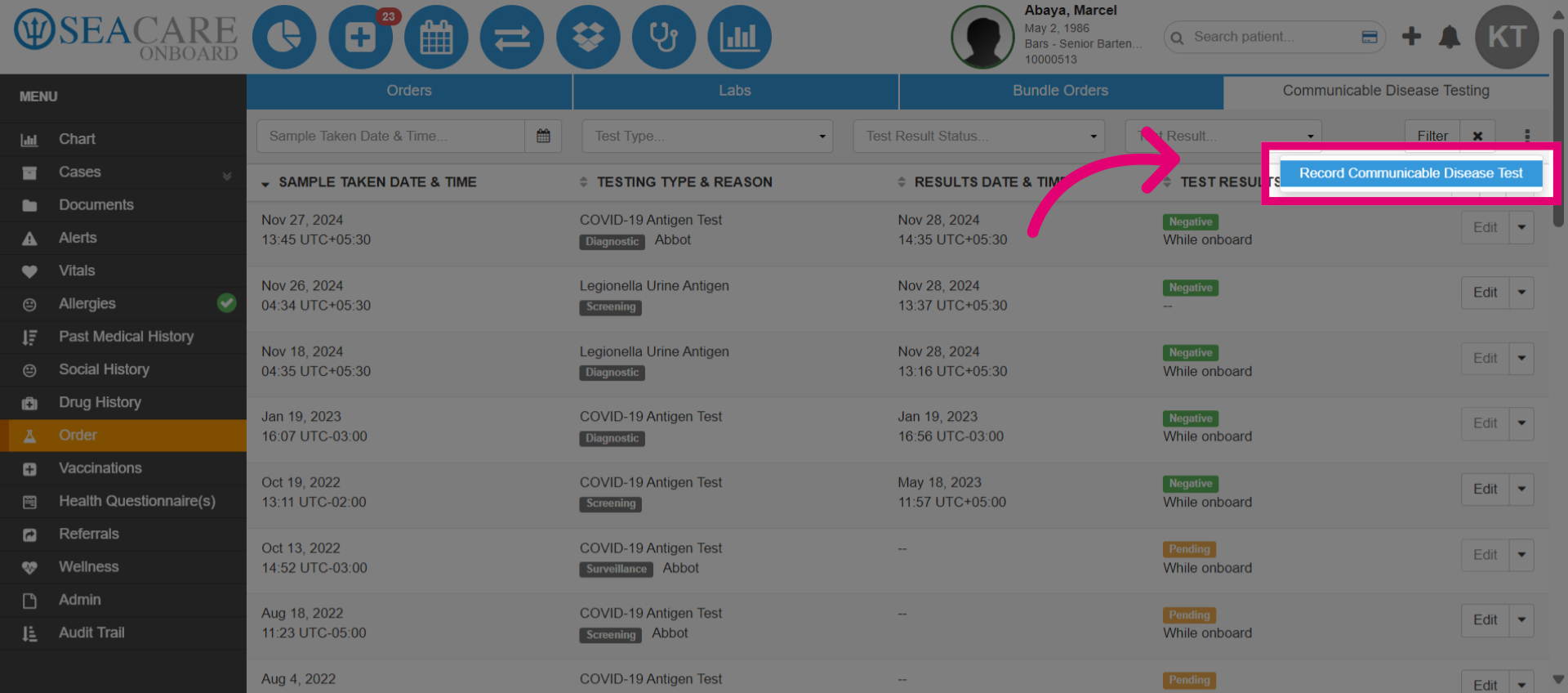Open Audit Trail in the sidebar
This screenshot has height=693, width=1568.
(x=123, y=633)
